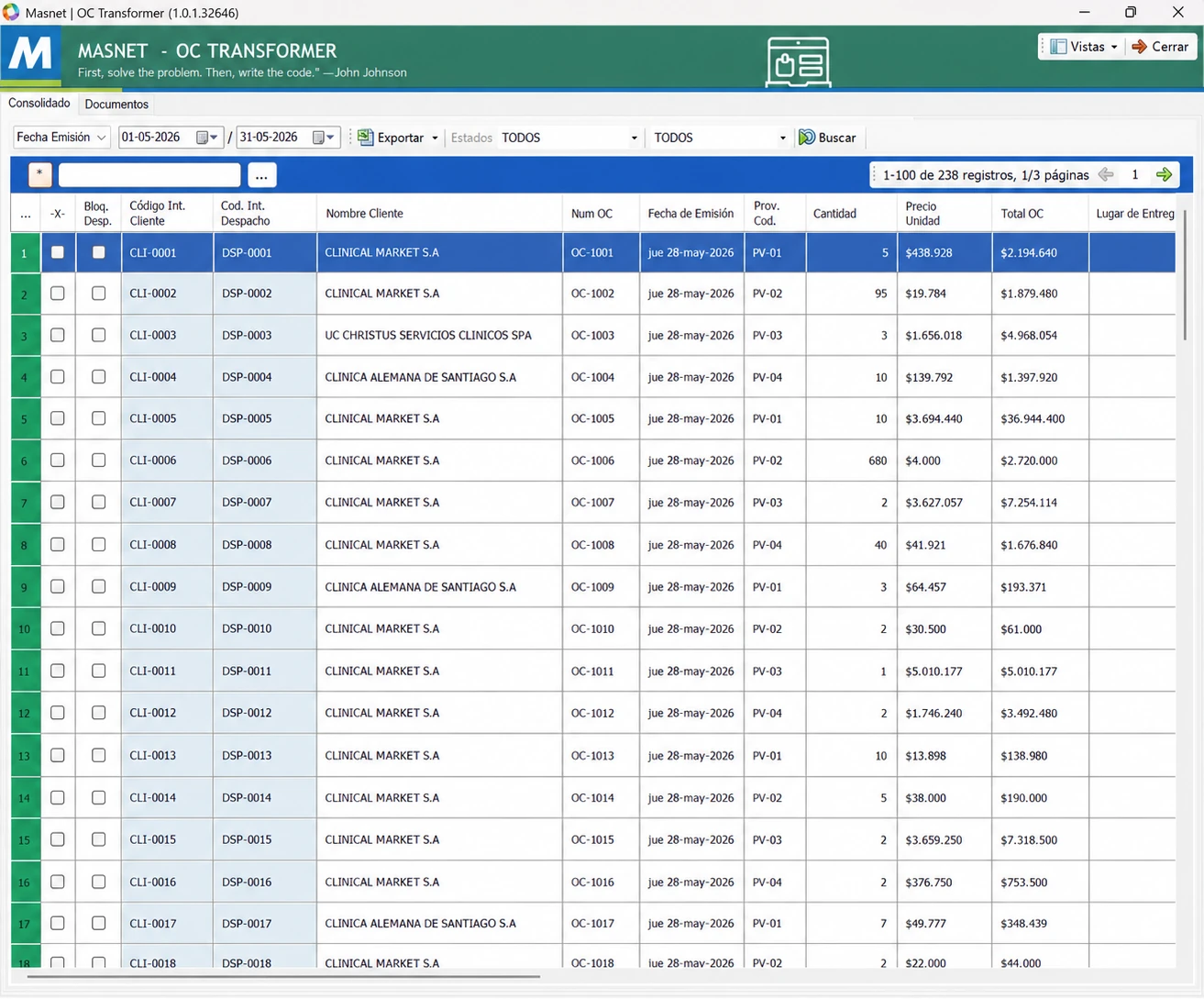Viewport: 1204px width, 999px height.
Task: Sort by Precio Unidad header
Action: tap(944, 213)
